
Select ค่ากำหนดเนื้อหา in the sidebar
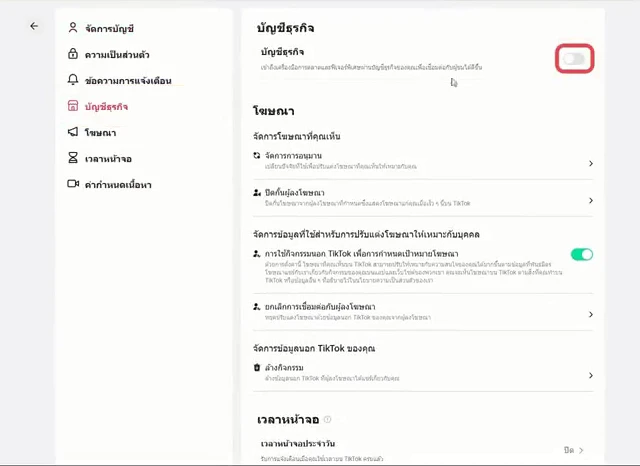tap(118, 185)
